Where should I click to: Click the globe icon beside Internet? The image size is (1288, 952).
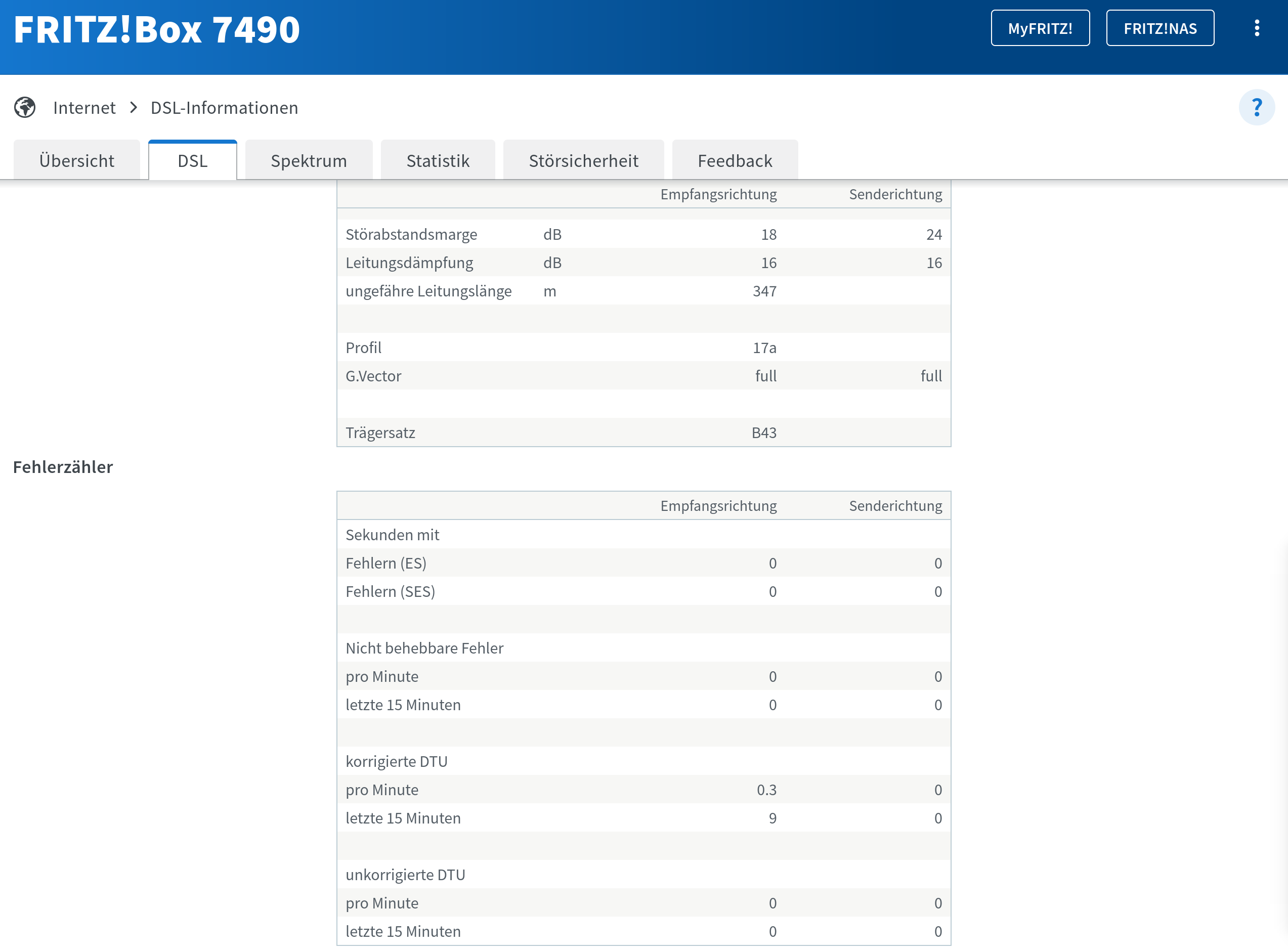[25, 107]
